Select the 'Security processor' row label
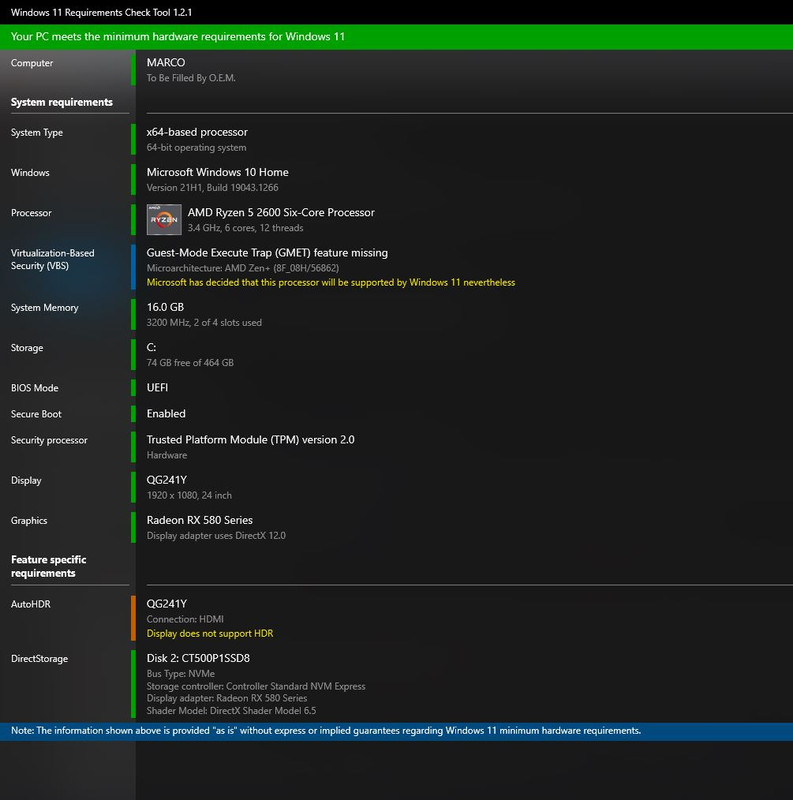The width and height of the screenshot is (793, 800). coord(49,440)
